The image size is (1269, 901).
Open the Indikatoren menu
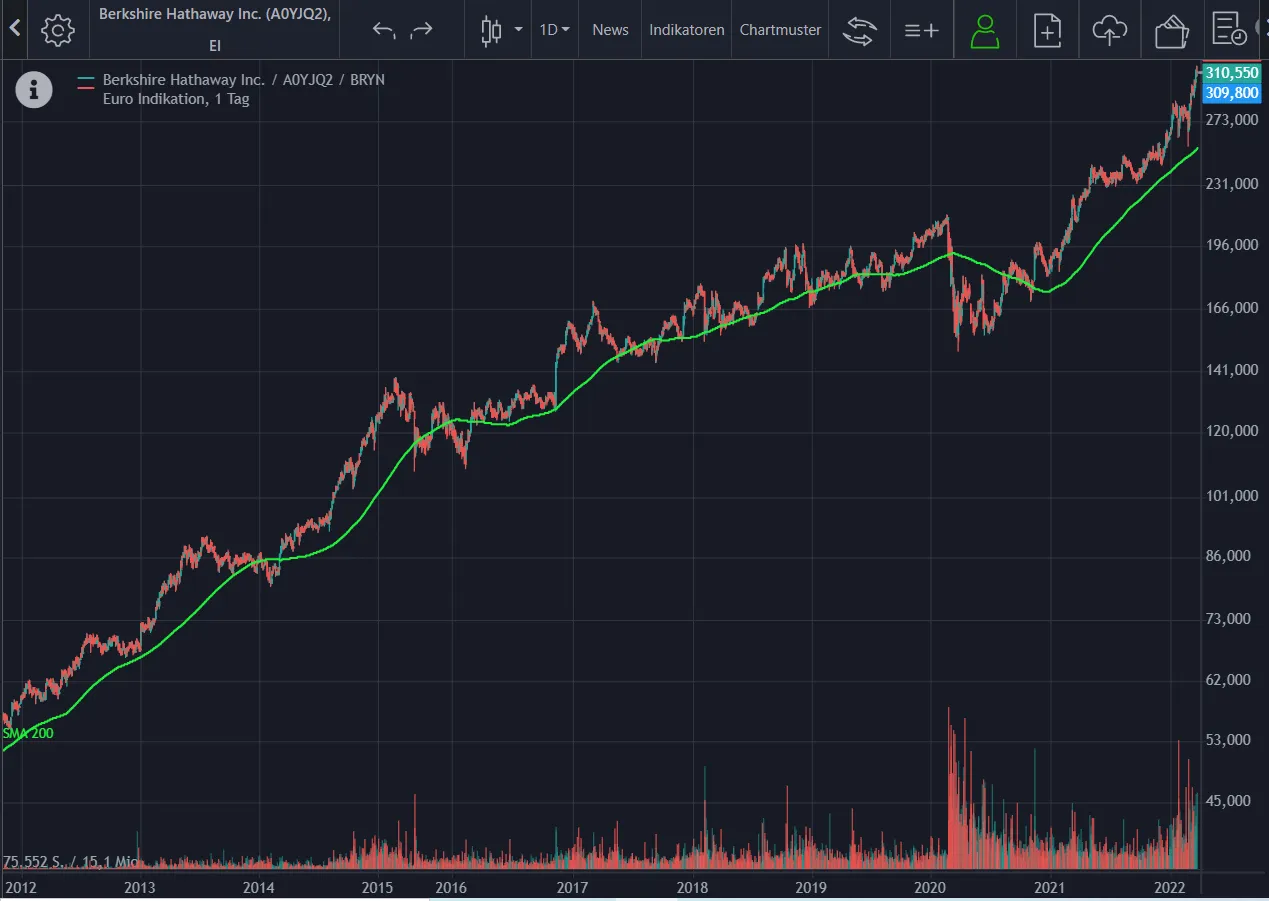686,30
